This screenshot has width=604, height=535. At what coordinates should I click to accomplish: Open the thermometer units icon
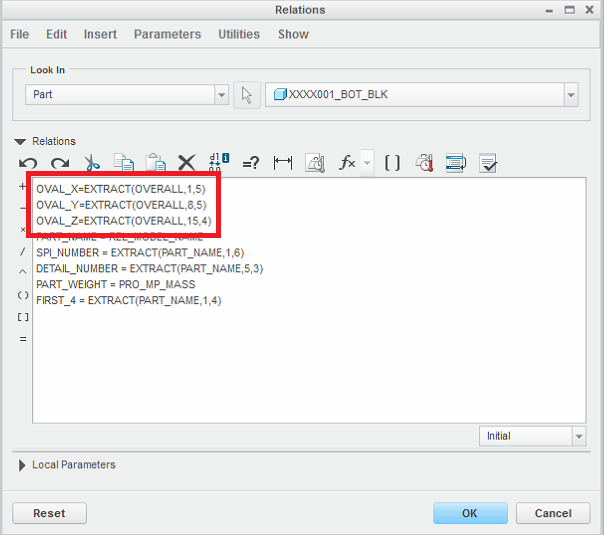coord(424,163)
